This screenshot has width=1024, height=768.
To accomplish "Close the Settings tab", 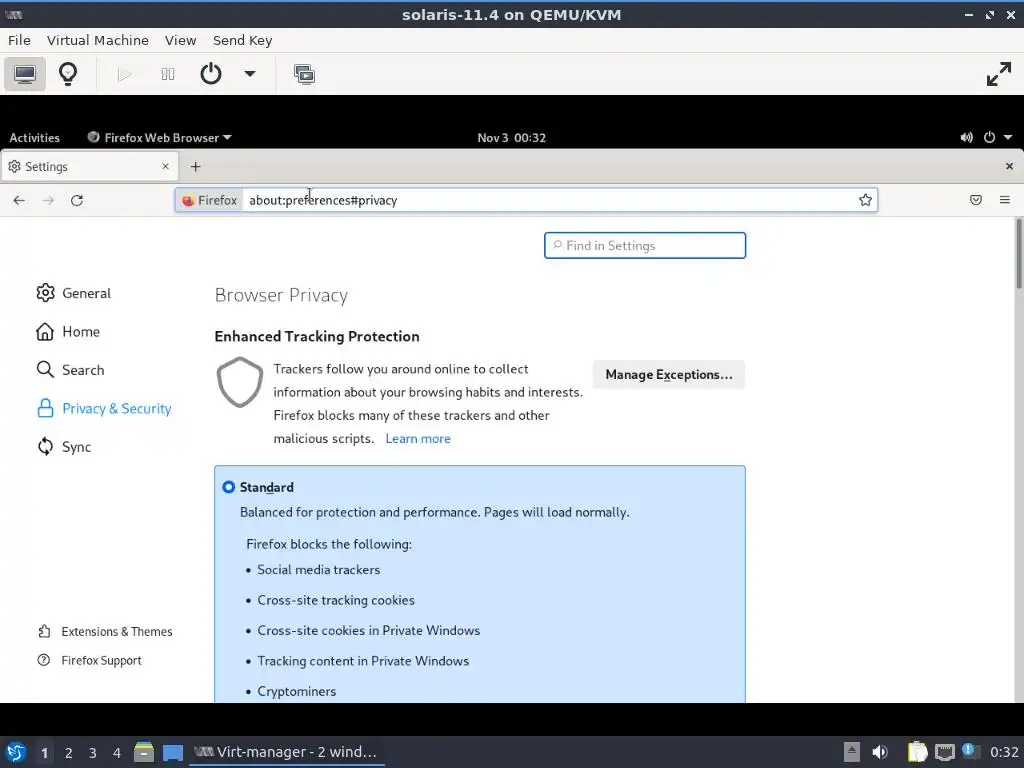I will pyautogui.click(x=165, y=167).
